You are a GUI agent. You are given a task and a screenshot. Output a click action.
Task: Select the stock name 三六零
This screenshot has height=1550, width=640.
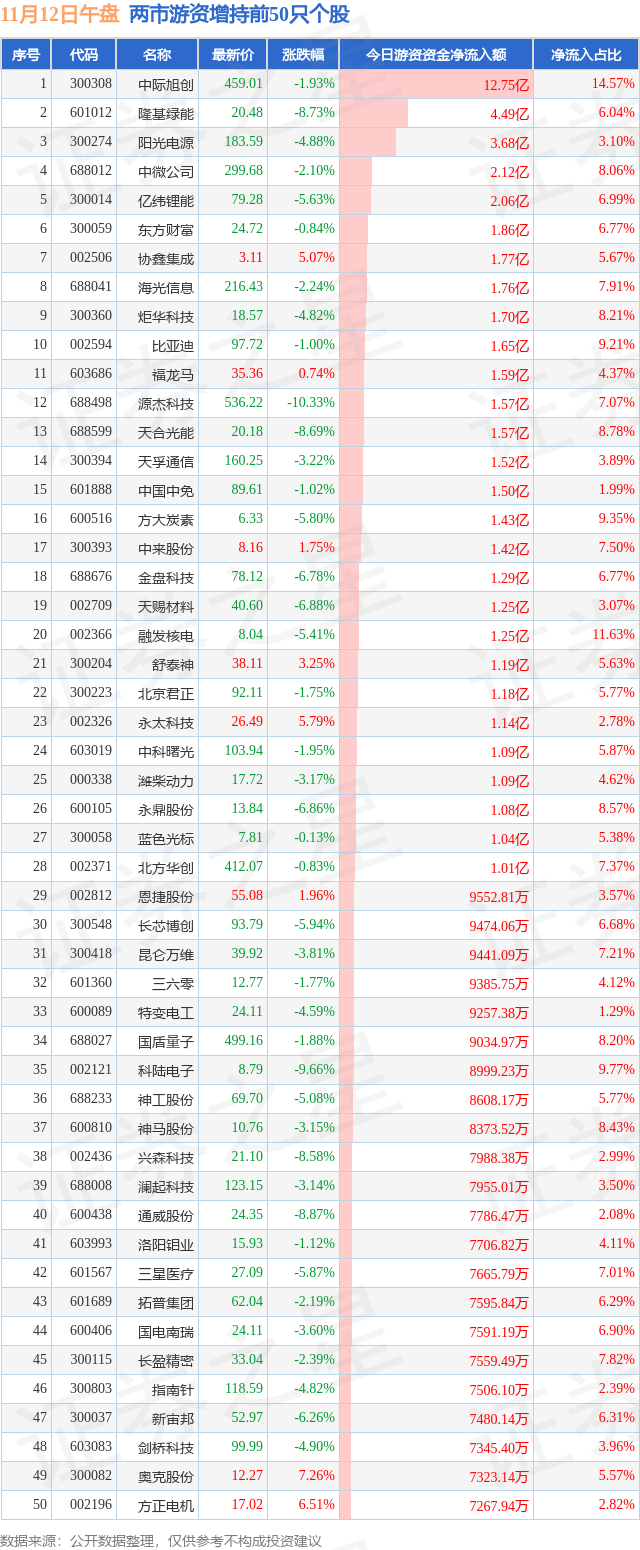pos(173,984)
